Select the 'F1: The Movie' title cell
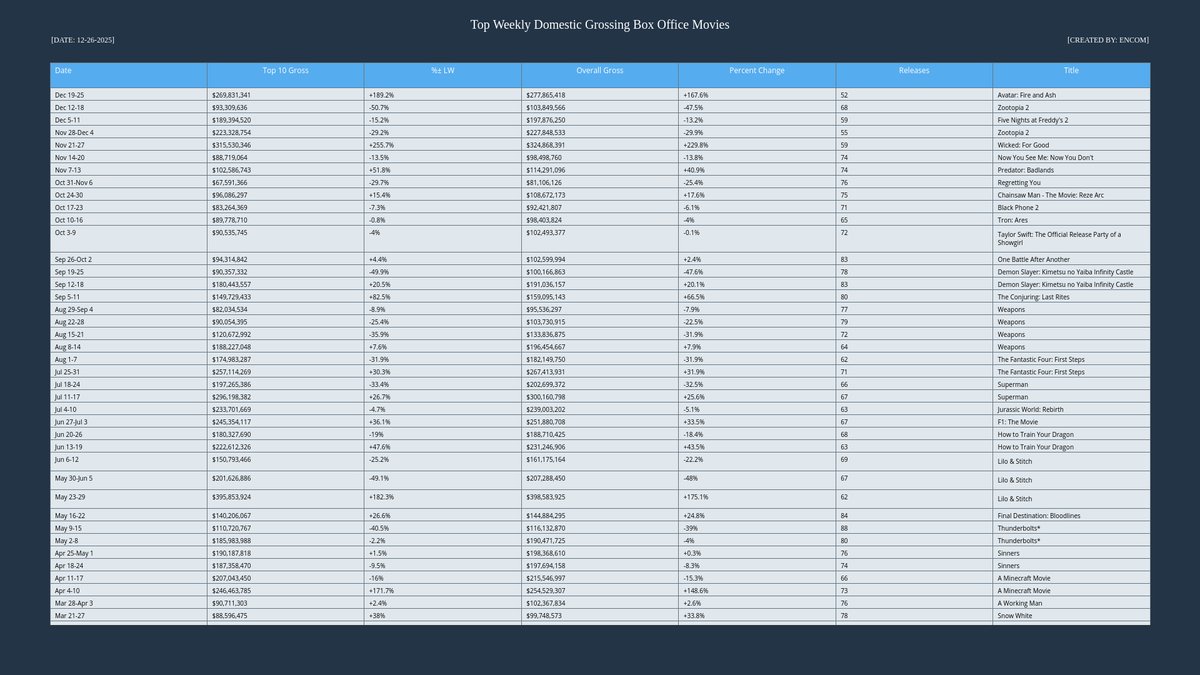The image size is (1200, 675). pos(1071,422)
